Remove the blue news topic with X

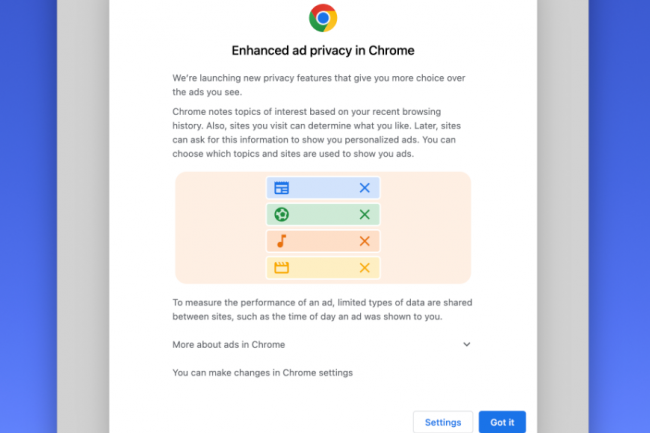[364, 188]
